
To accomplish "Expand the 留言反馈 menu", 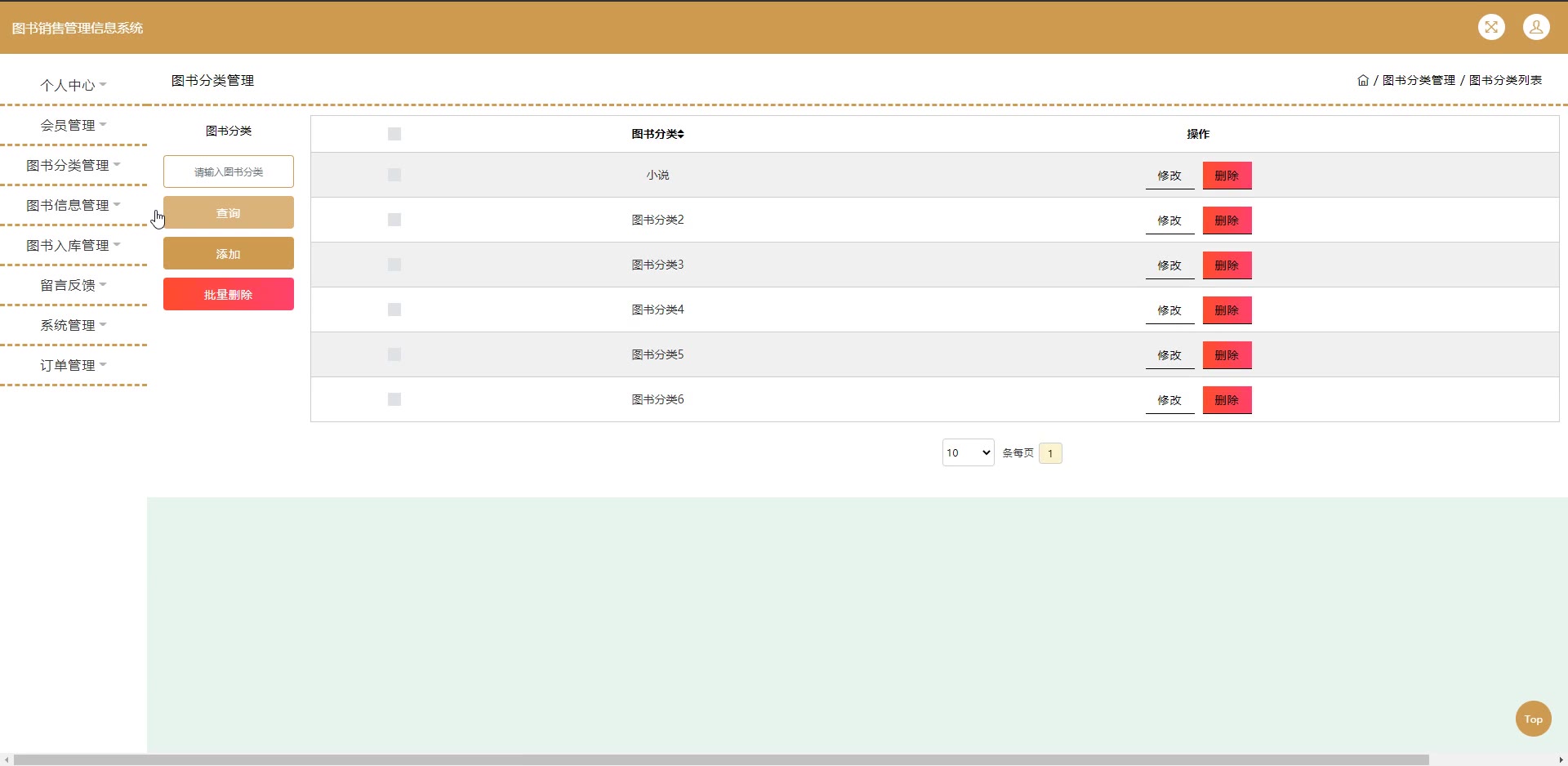I will 73,285.
